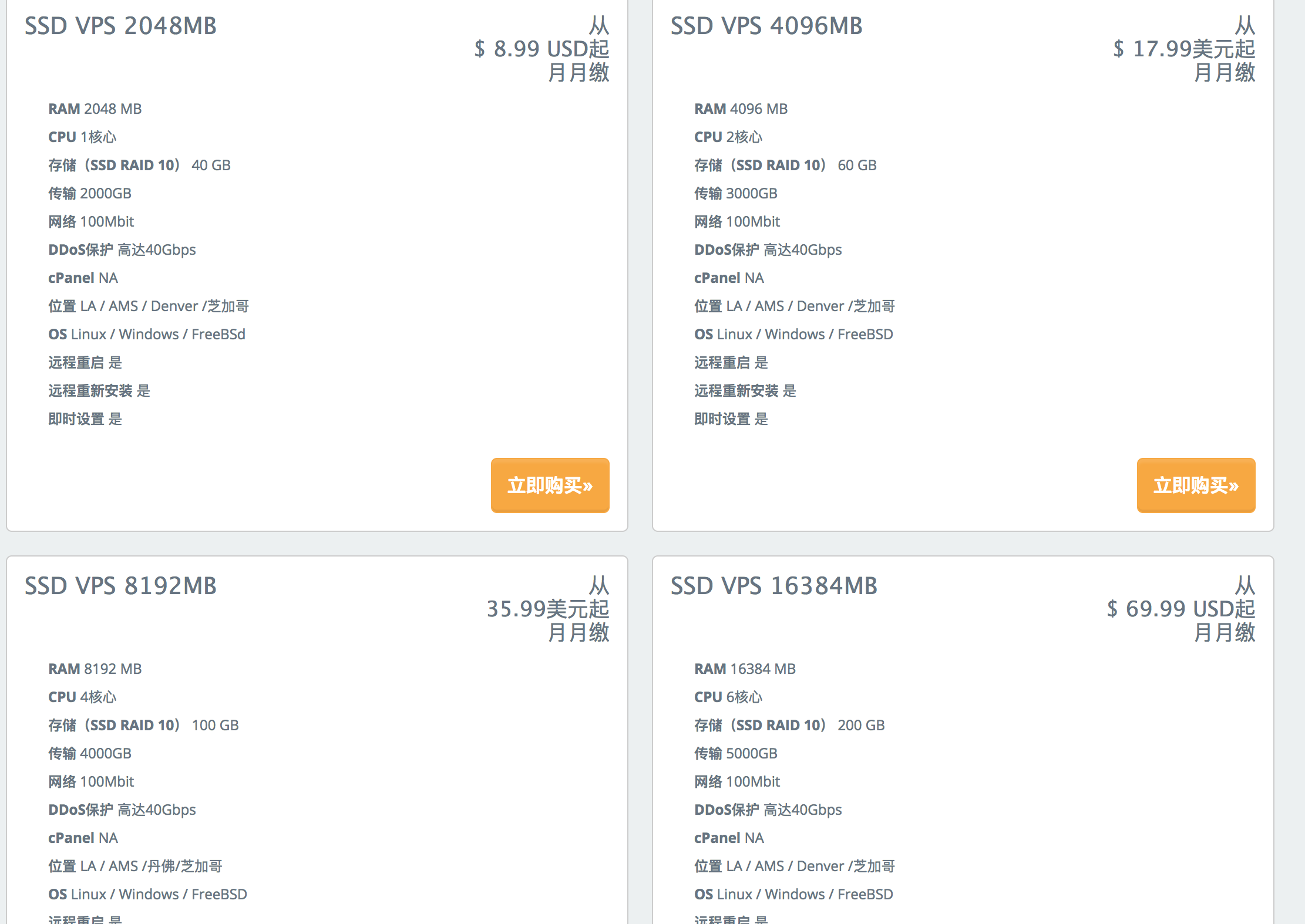This screenshot has width=1305, height=924.
Task: Click 即时设置 是 in the 2048MB plan
Action: 85,419
